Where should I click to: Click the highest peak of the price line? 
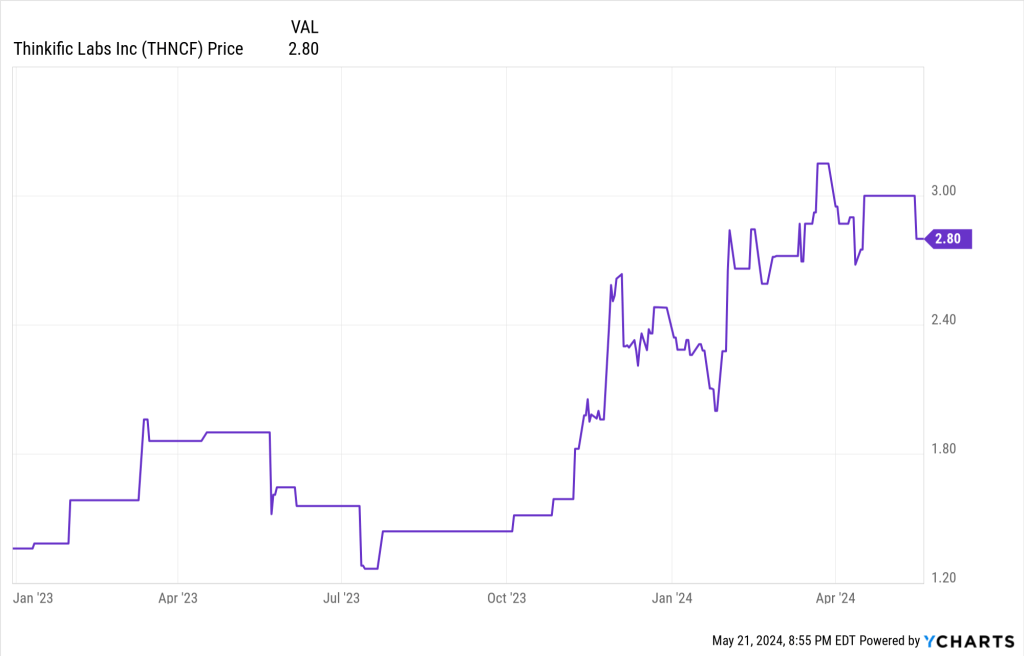coord(823,163)
